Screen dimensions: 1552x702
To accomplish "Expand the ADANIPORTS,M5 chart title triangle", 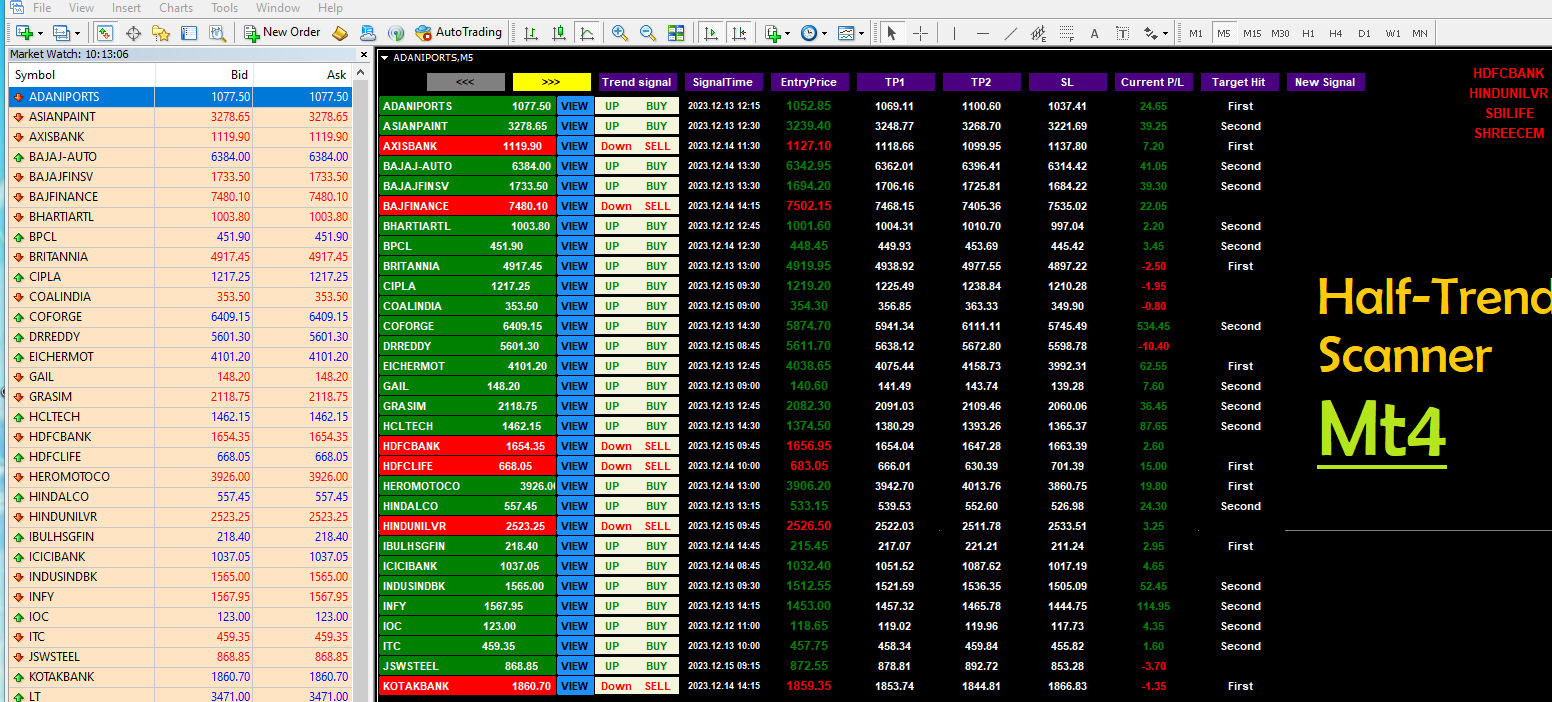I will click(x=385, y=57).
